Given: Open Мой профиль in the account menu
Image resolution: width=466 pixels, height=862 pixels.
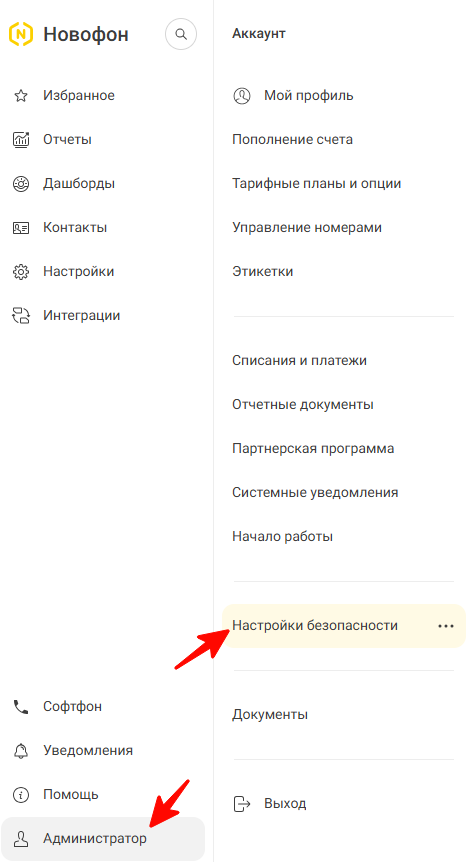Looking at the screenshot, I should coord(293,96).
